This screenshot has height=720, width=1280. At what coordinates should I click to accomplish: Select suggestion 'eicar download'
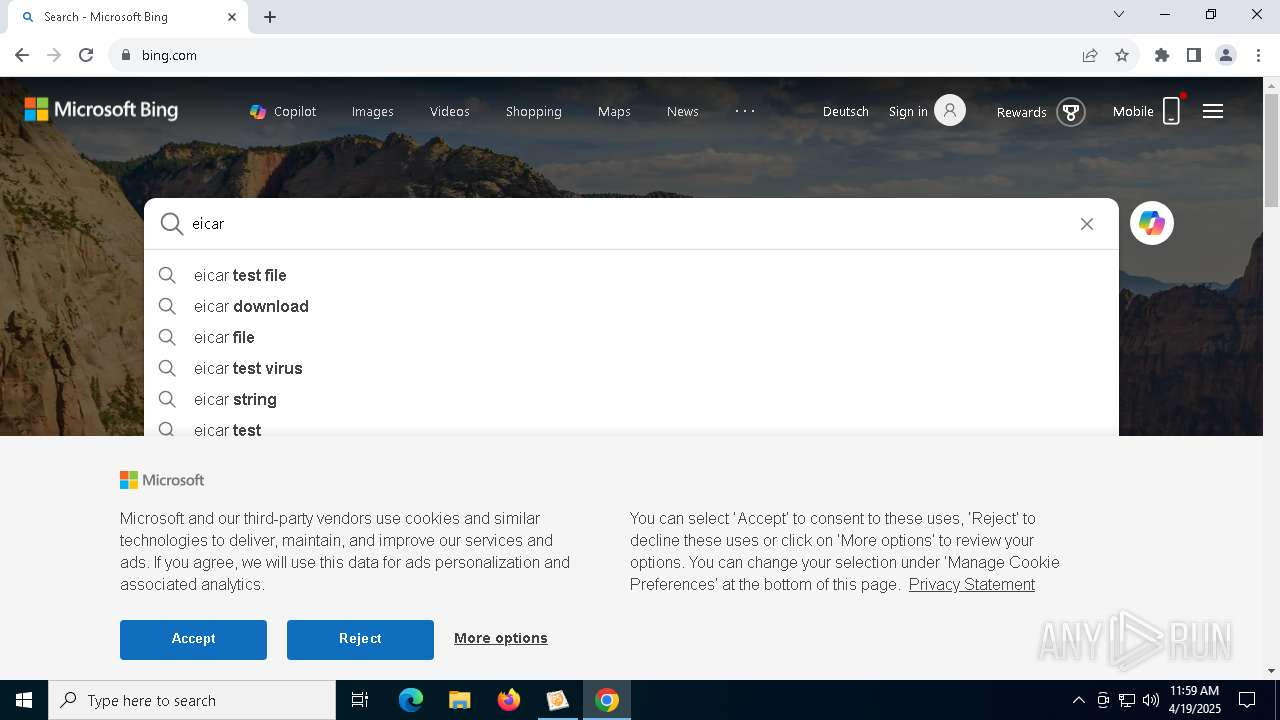631,306
